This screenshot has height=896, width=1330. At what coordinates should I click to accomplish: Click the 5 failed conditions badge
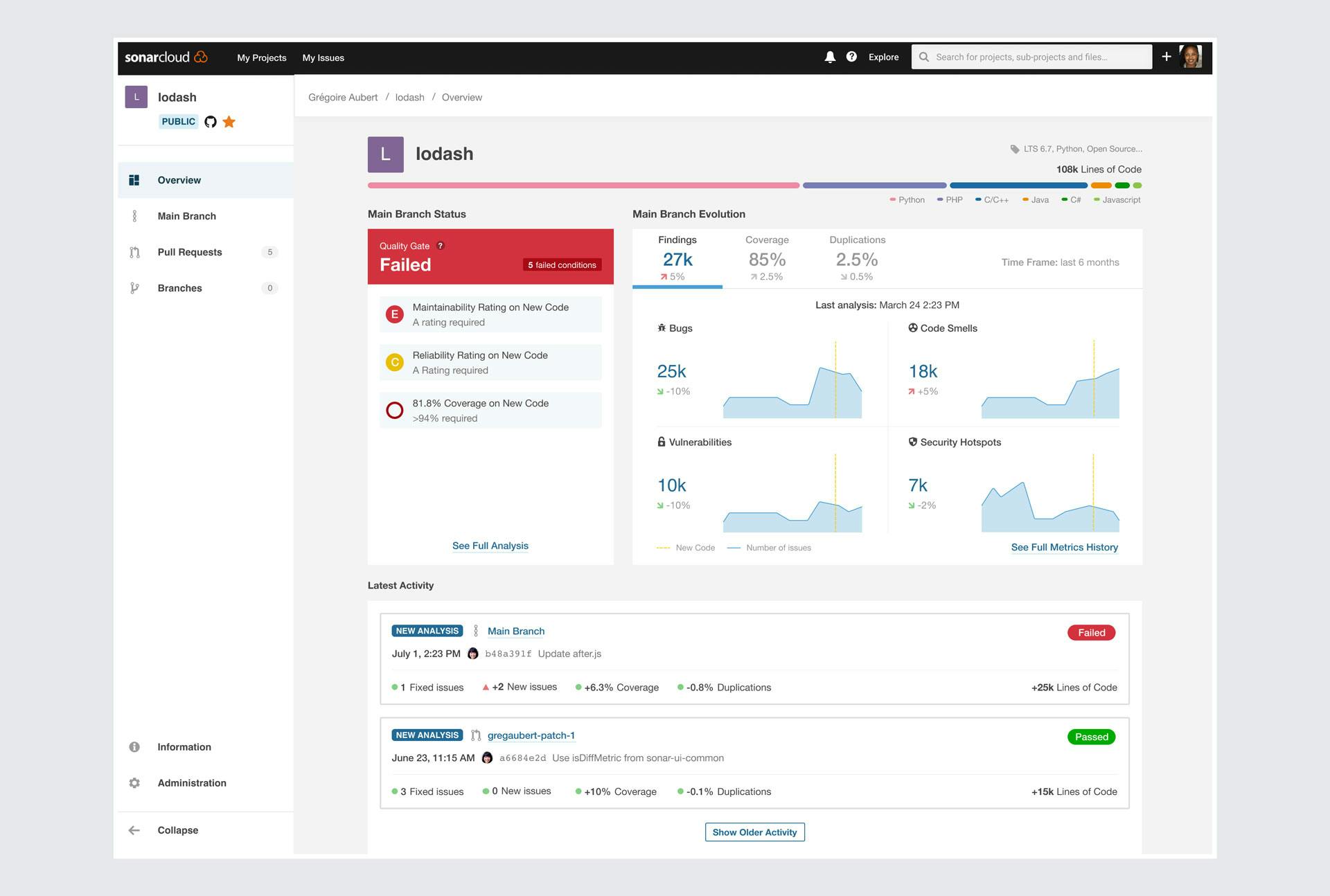tap(562, 265)
